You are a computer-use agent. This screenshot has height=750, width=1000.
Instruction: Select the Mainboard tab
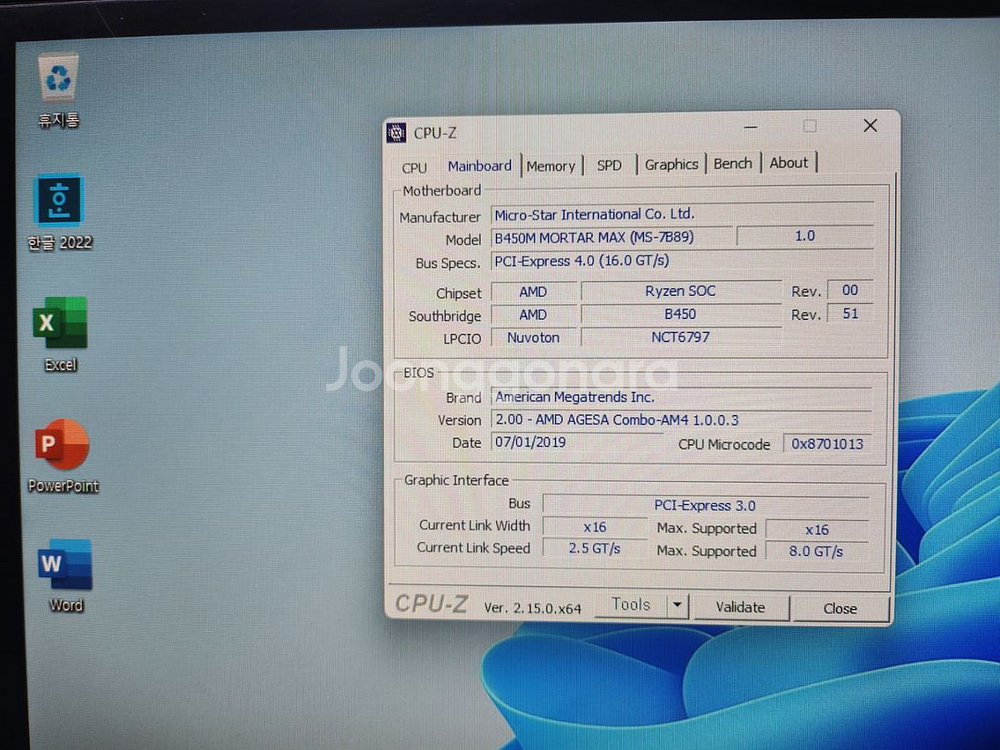coord(480,166)
